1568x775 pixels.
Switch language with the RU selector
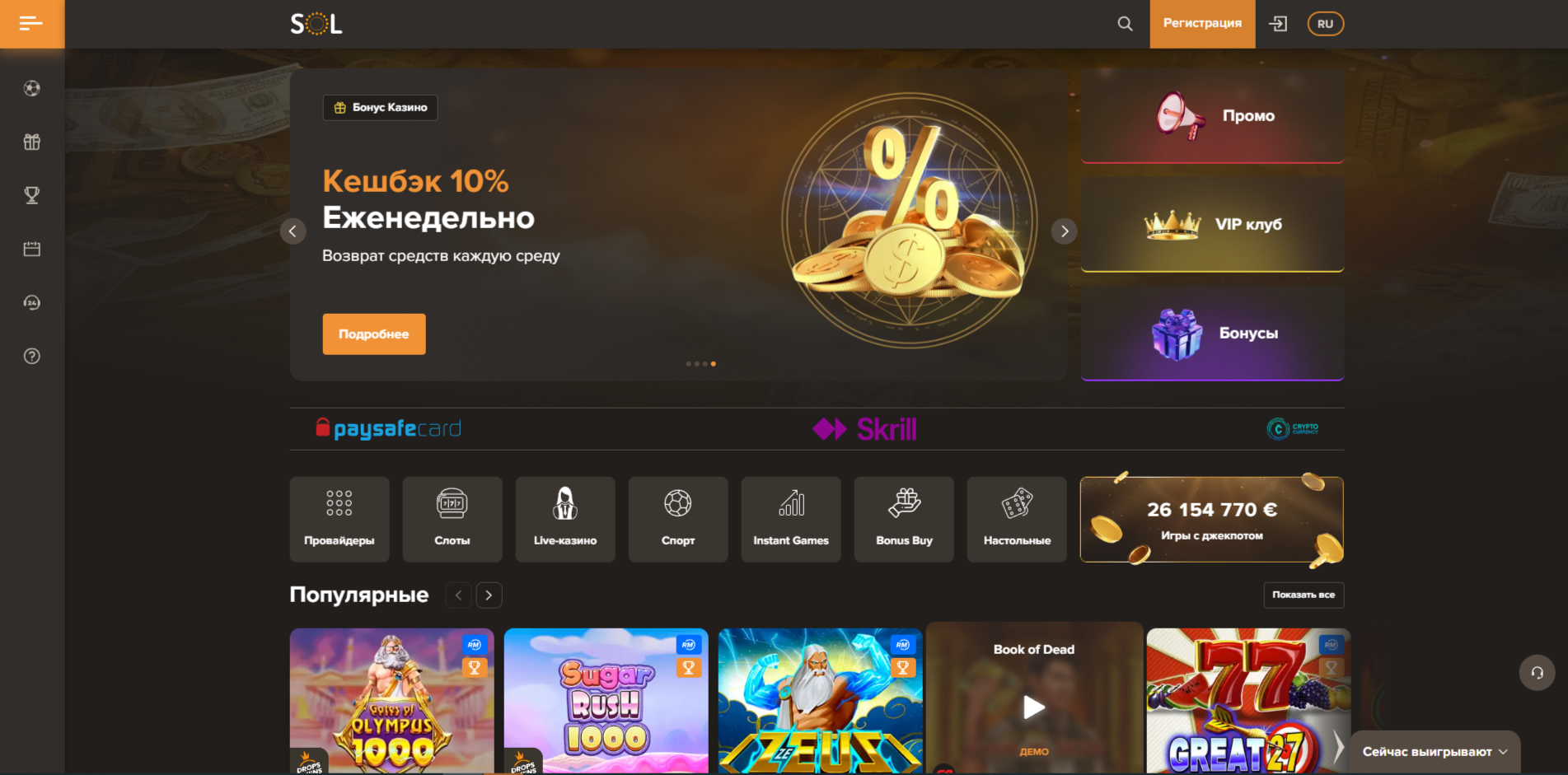coord(1325,24)
